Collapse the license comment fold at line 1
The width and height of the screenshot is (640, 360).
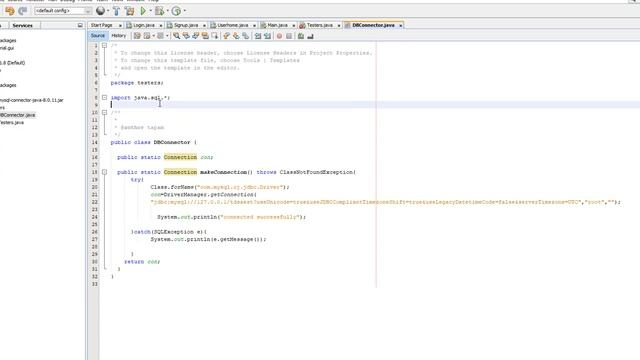(x=104, y=45)
